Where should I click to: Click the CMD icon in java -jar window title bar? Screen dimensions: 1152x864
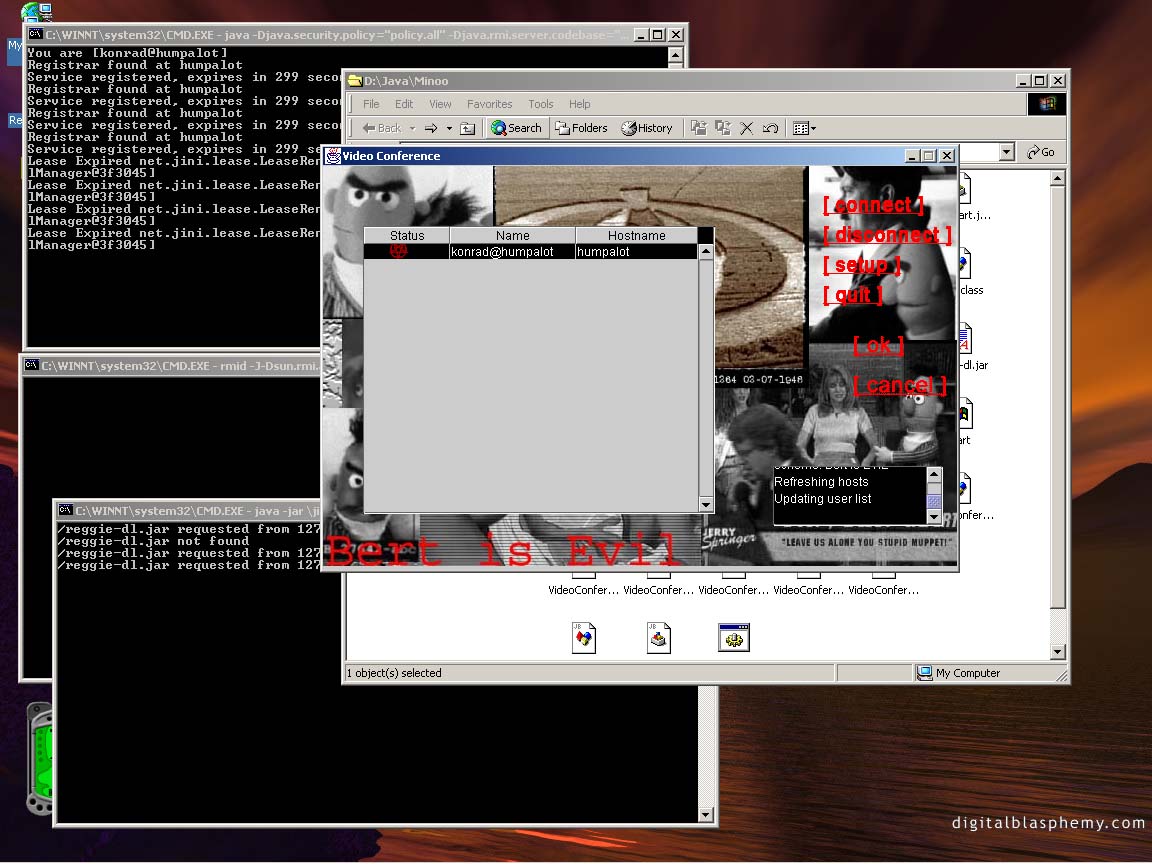click(x=65, y=511)
